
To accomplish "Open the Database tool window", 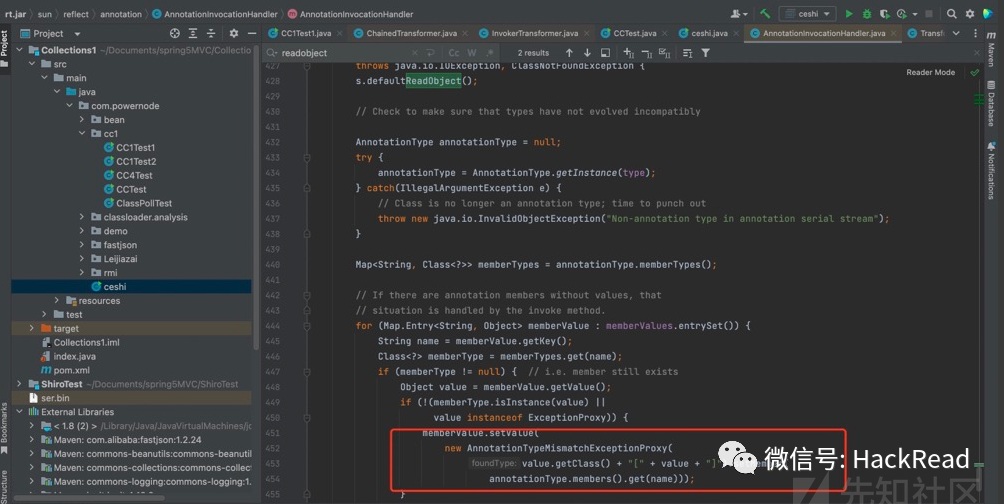I will (991, 103).
